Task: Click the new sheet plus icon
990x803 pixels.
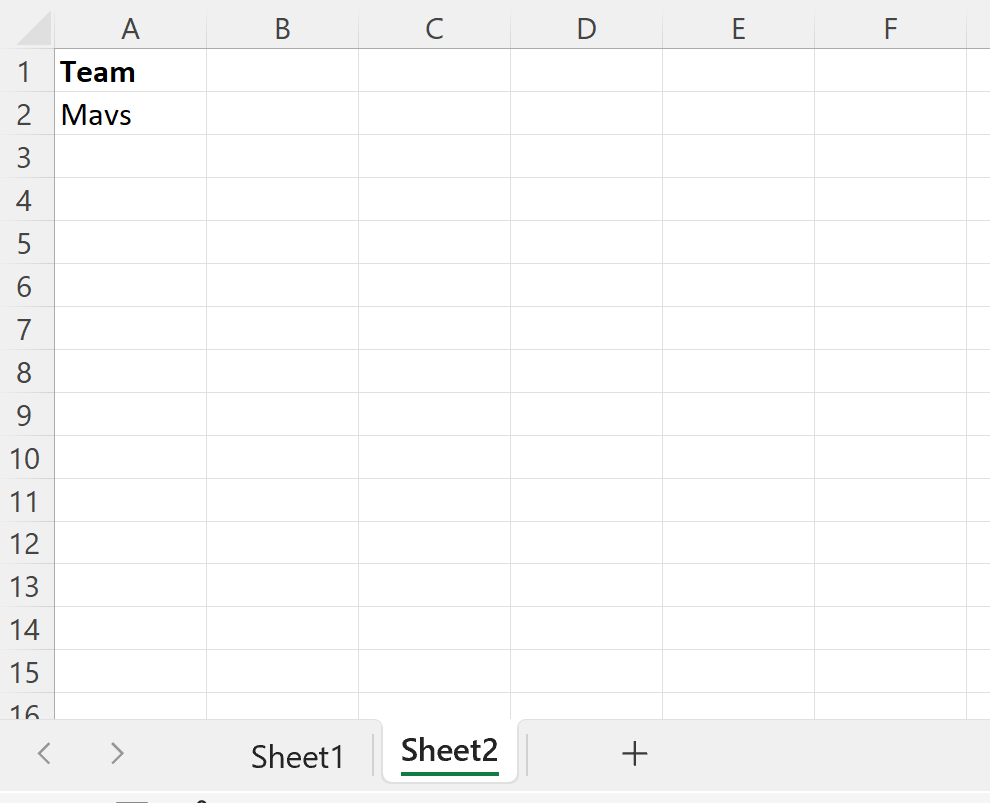Action: coord(634,753)
